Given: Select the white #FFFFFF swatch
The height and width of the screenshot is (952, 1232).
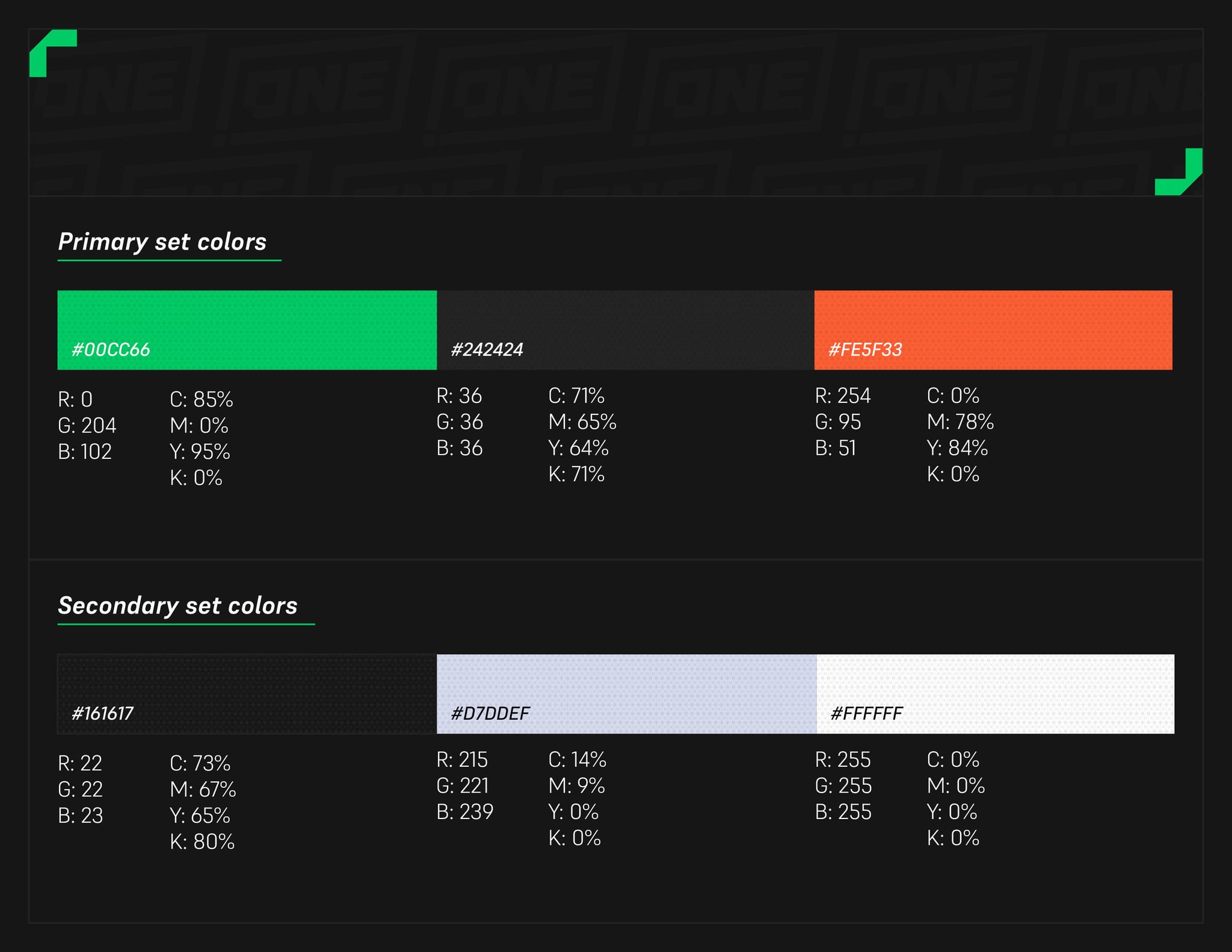Looking at the screenshot, I should (995, 694).
